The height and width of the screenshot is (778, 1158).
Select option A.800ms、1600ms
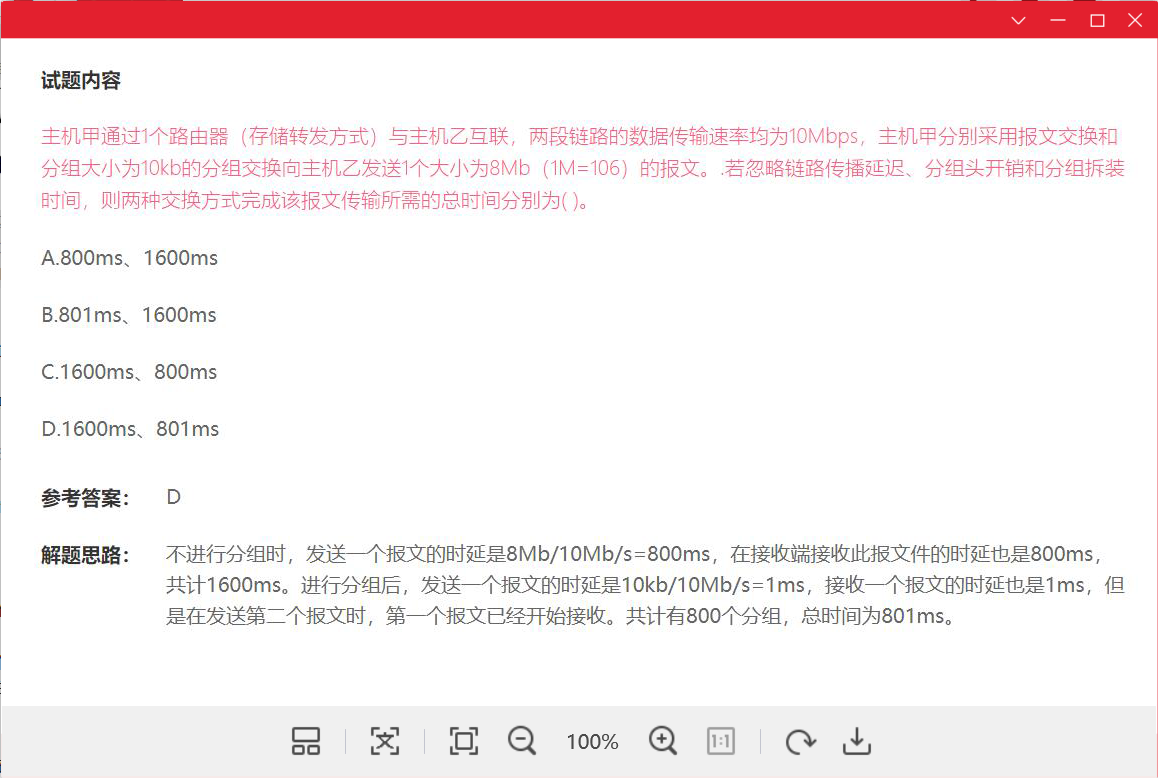[x=129, y=258]
